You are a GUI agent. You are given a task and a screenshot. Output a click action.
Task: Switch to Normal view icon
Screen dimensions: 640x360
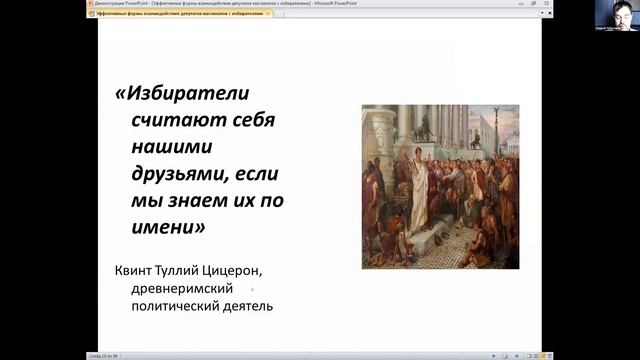pos(529,356)
